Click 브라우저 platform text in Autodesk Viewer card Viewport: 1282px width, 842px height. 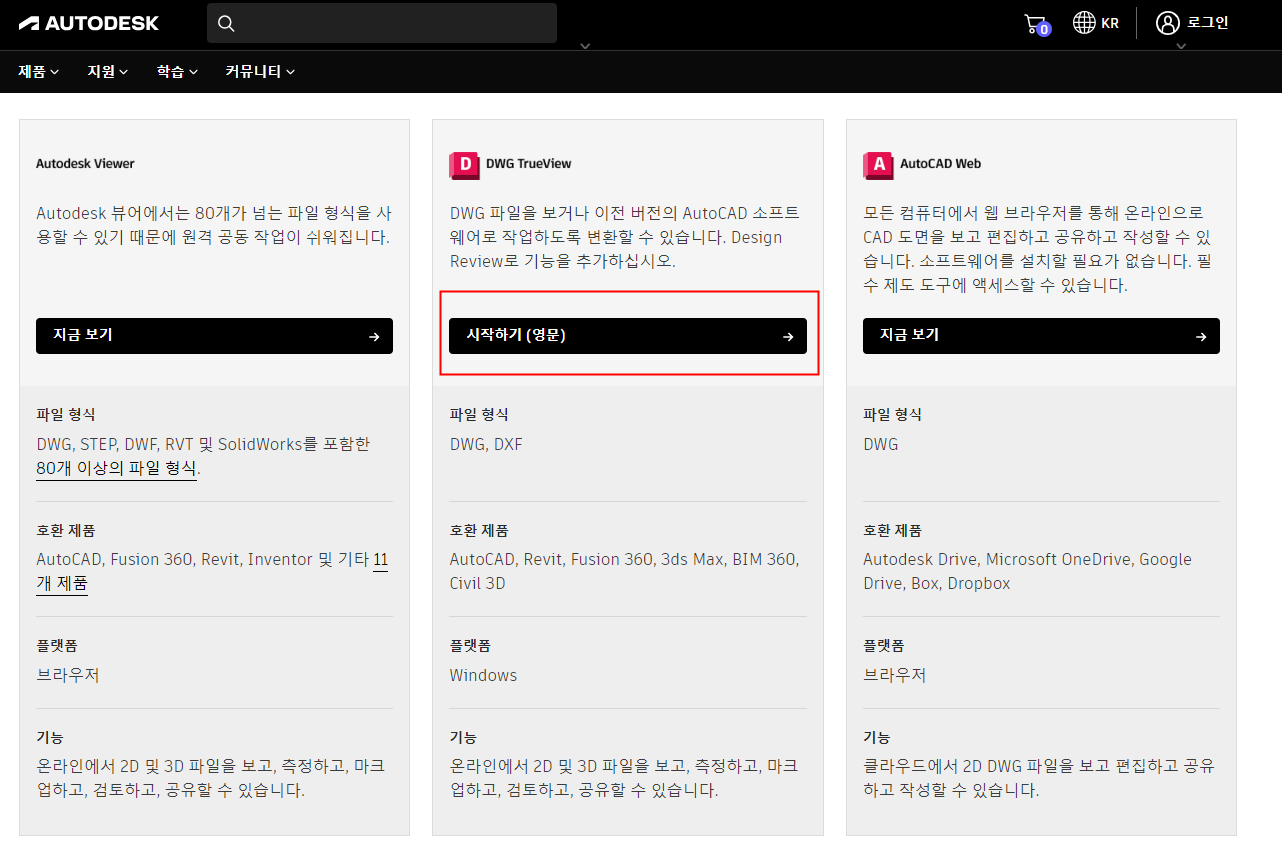click(x=68, y=675)
